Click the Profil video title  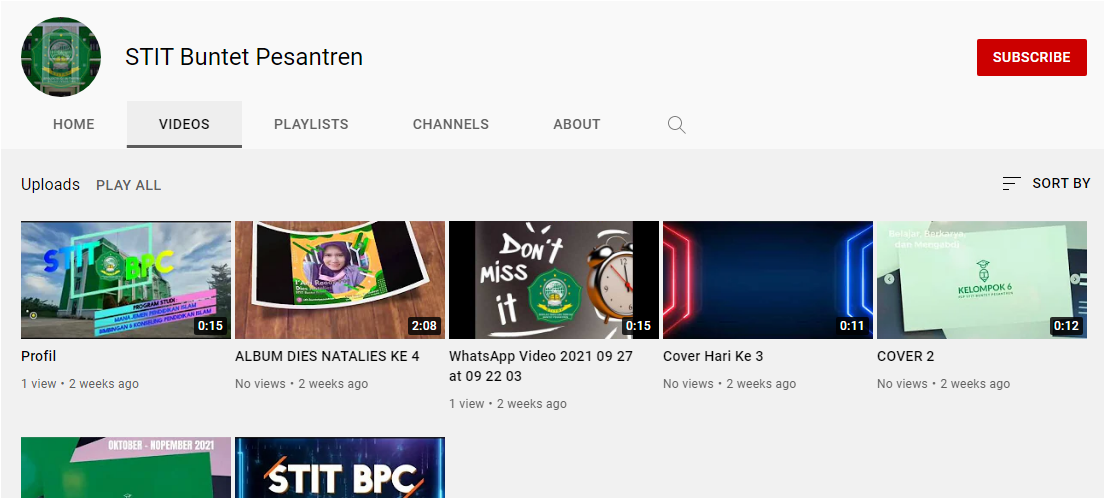tap(39, 356)
